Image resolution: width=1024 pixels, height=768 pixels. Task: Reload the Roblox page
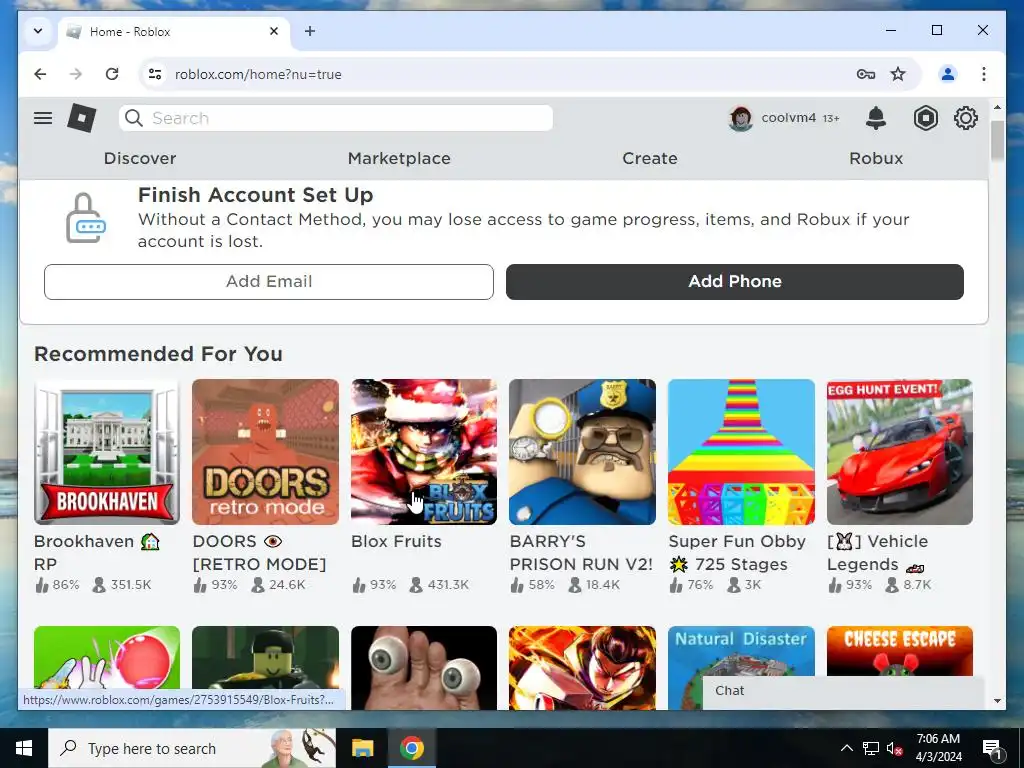click(112, 74)
